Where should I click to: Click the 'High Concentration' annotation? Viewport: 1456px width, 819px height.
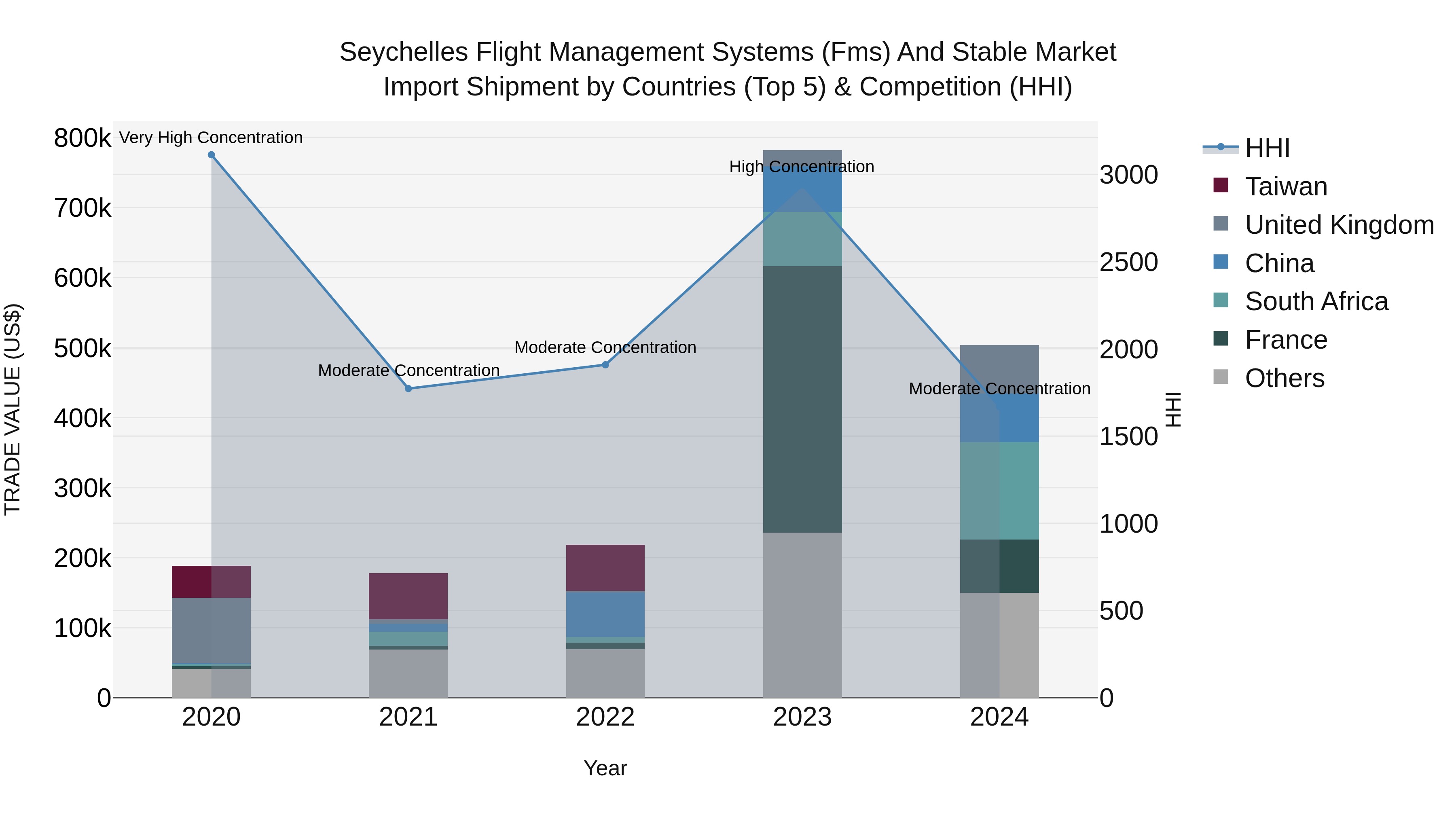(x=802, y=167)
